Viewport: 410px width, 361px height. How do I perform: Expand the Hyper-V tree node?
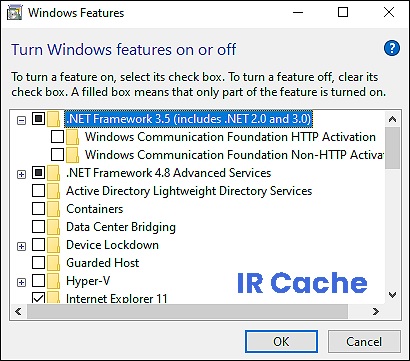tap(21, 282)
